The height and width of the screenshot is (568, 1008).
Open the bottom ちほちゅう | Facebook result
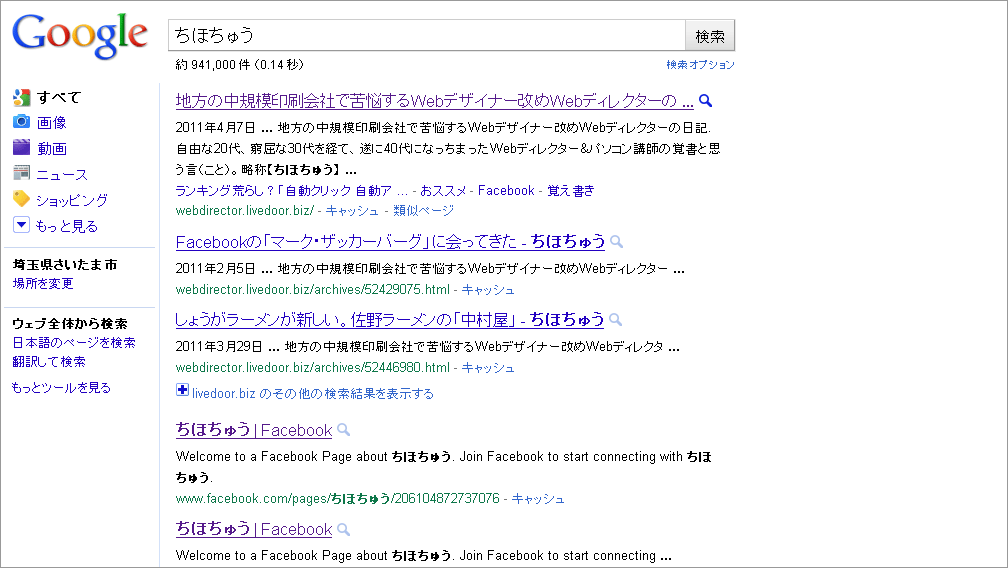click(254, 529)
